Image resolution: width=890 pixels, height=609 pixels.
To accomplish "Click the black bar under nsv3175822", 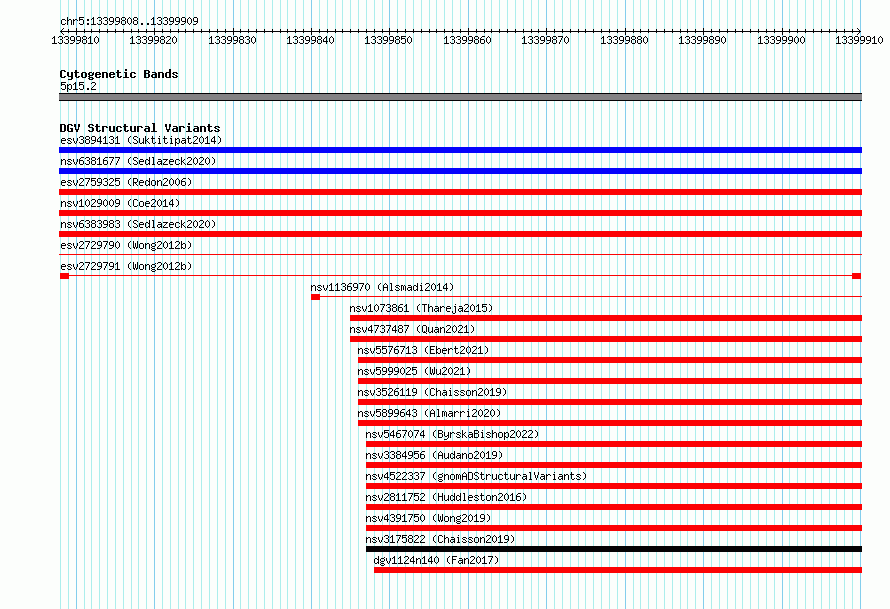I will click(614, 549).
